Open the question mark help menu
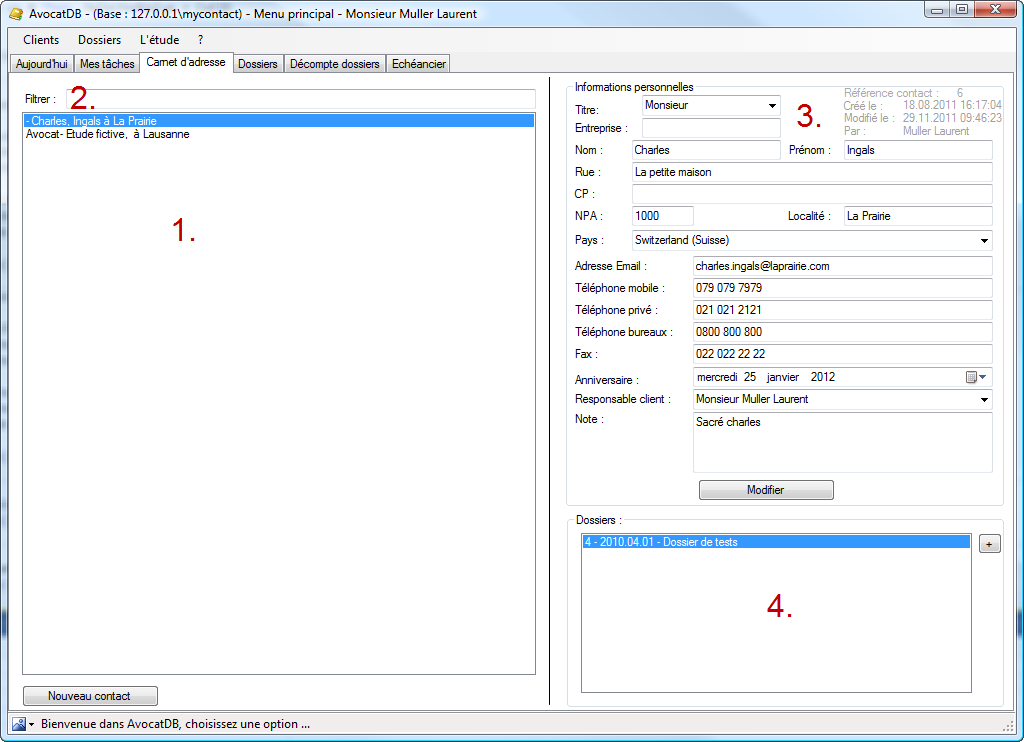 [200, 40]
